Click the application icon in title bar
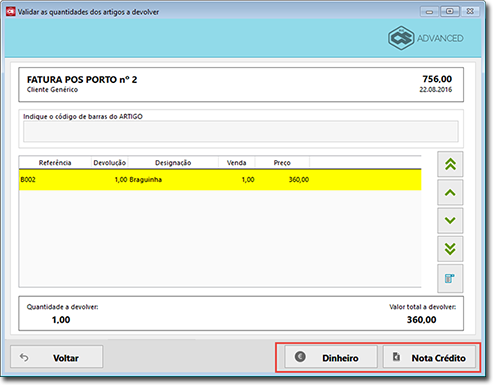Screen dimensions: 496x389 point(11,12)
